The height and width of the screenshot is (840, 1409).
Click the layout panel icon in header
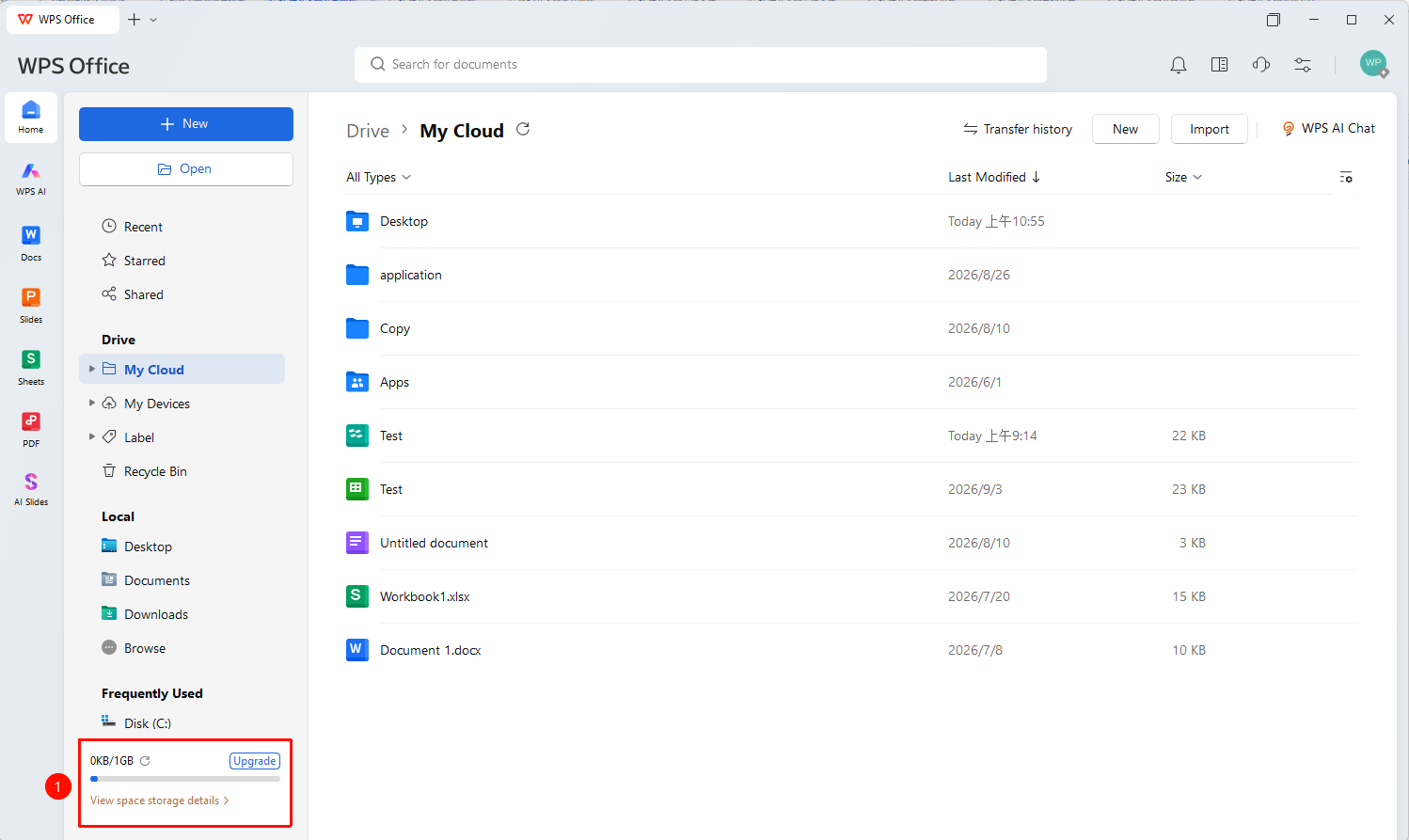(1220, 65)
